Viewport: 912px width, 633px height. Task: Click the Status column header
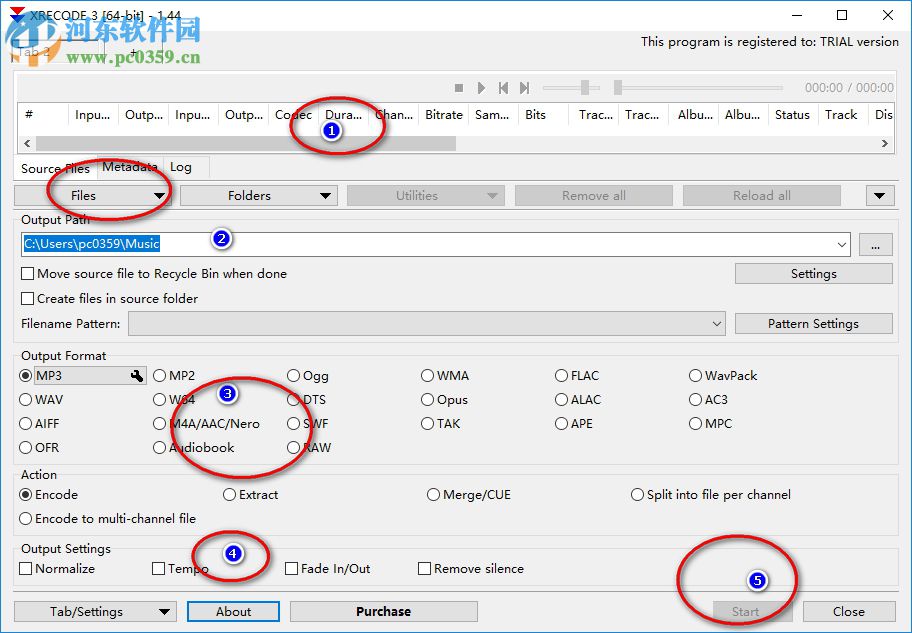[x=792, y=115]
